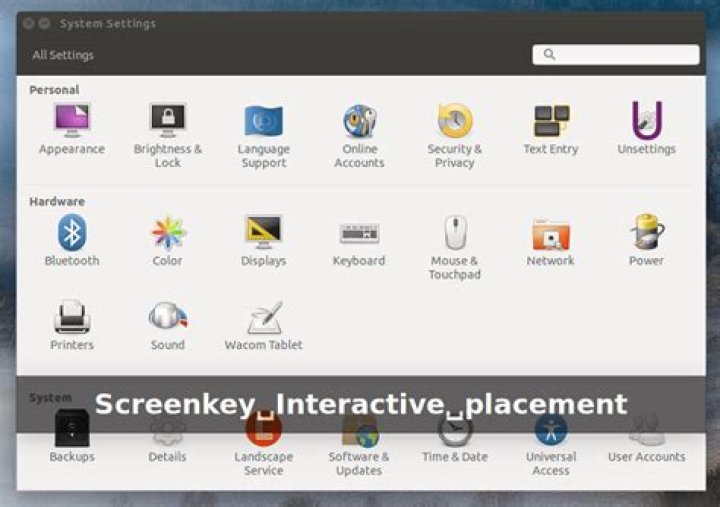
Task: Open Landscape Service settings
Action: pos(264,444)
